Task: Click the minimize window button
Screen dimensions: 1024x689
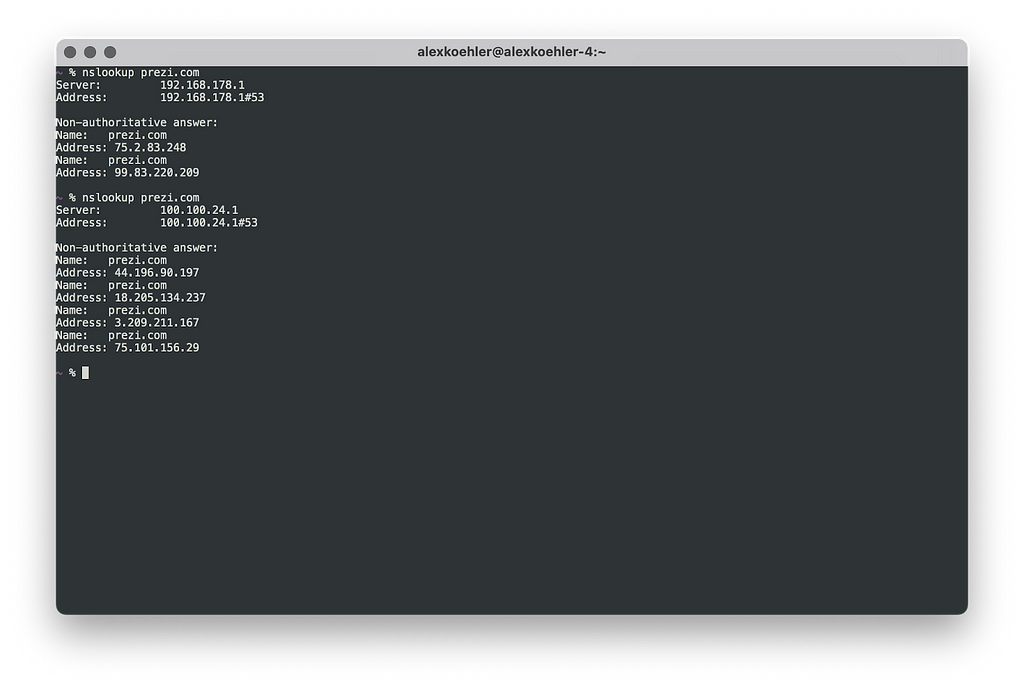Action: coord(90,52)
